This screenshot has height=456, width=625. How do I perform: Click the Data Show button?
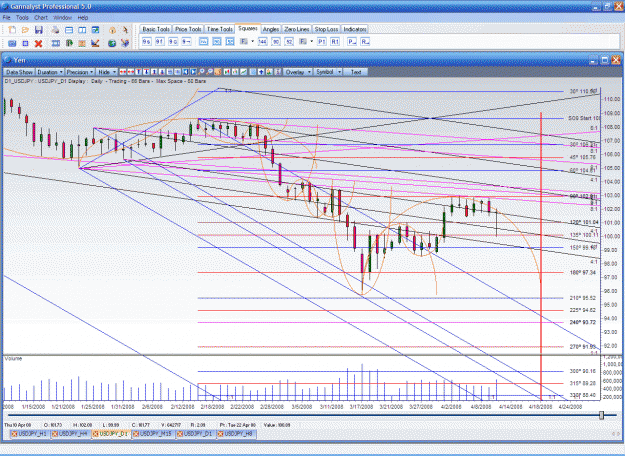pos(19,72)
